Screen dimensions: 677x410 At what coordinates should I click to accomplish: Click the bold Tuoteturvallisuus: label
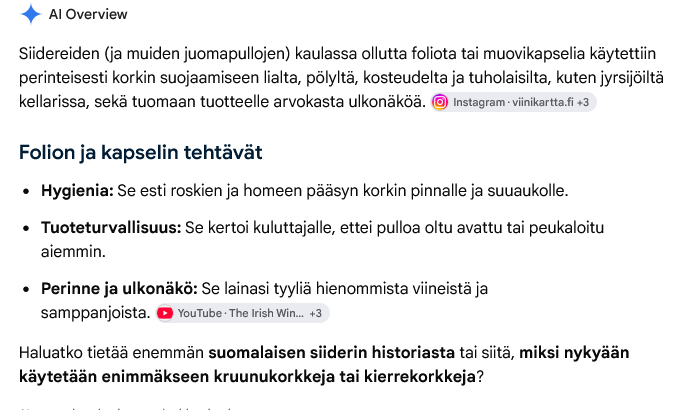click(111, 227)
